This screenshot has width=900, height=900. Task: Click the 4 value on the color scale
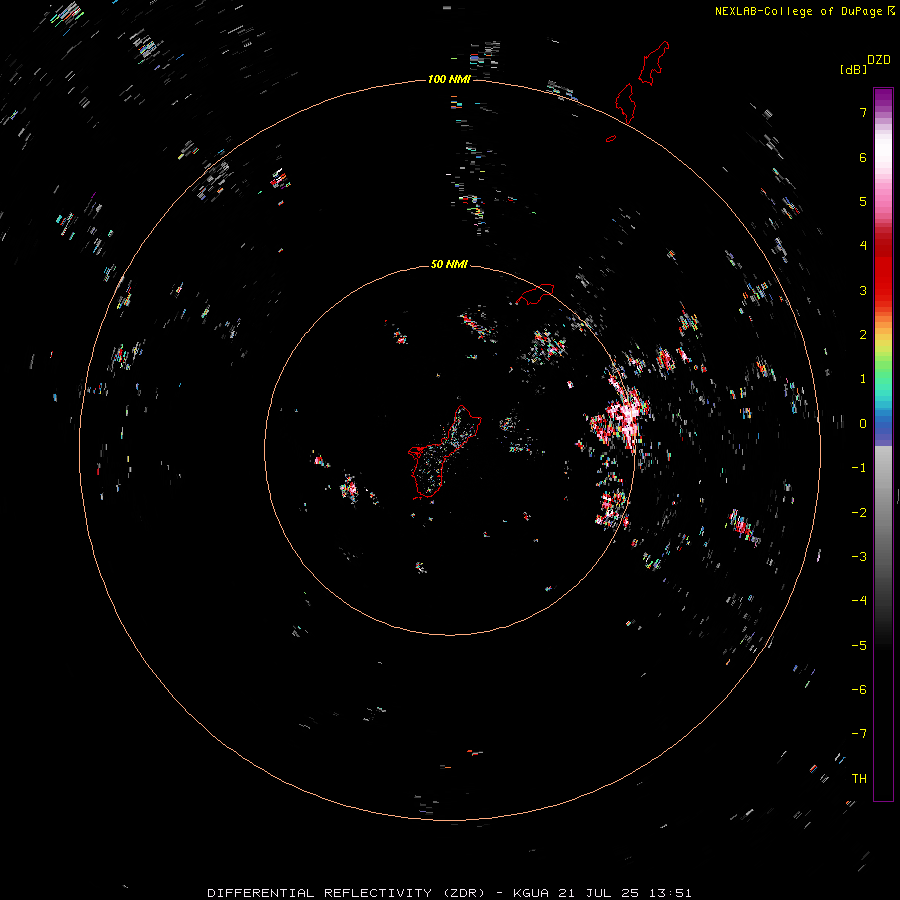coord(863,246)
